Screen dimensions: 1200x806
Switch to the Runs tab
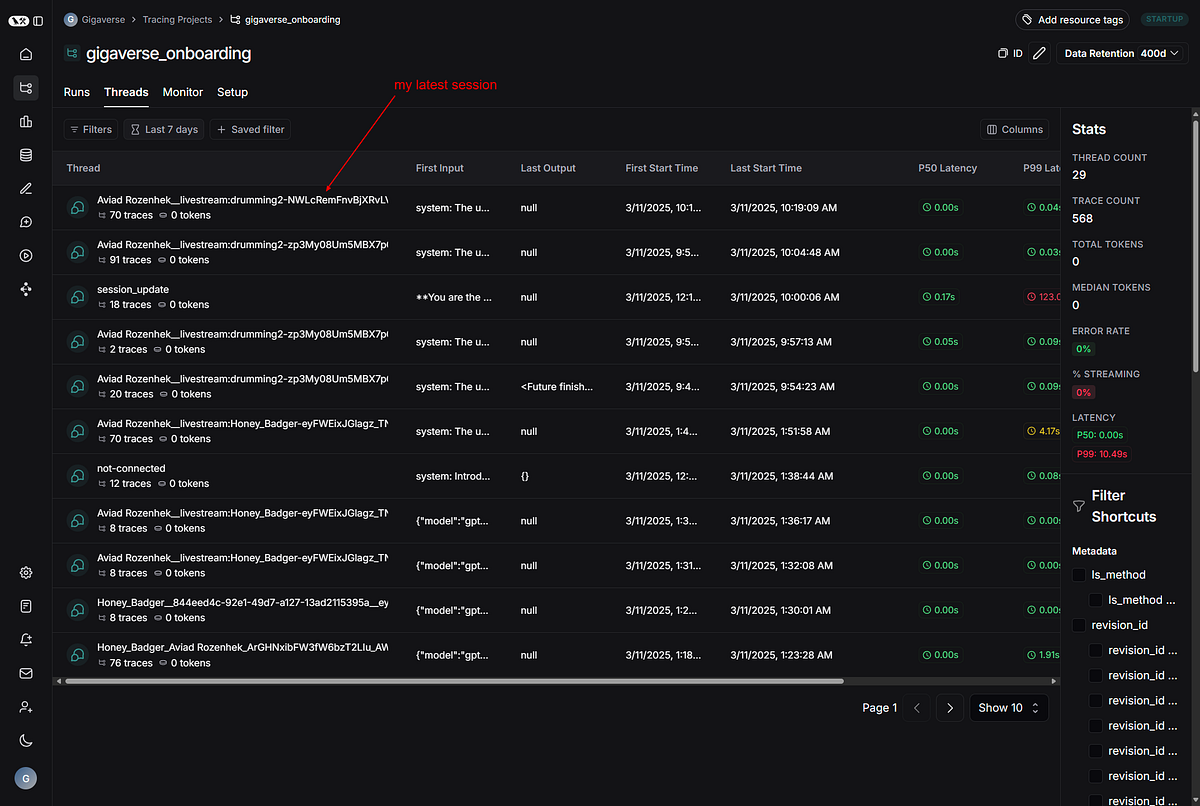(x=76, y=92)
